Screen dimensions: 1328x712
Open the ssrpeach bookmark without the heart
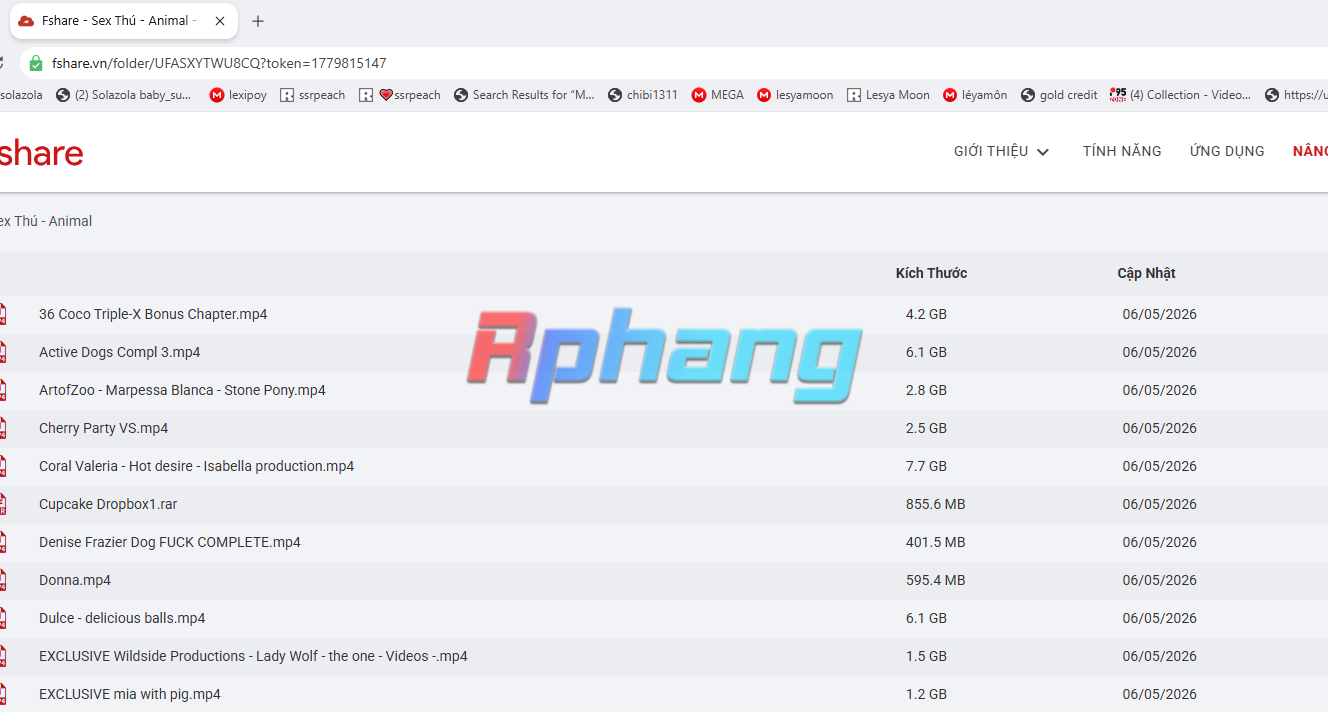312,95
